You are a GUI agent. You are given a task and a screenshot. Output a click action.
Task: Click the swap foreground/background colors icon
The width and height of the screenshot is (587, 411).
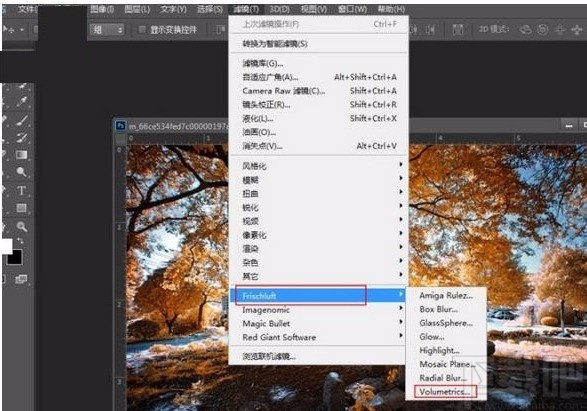pyautogui.click(x=21, y=241)
